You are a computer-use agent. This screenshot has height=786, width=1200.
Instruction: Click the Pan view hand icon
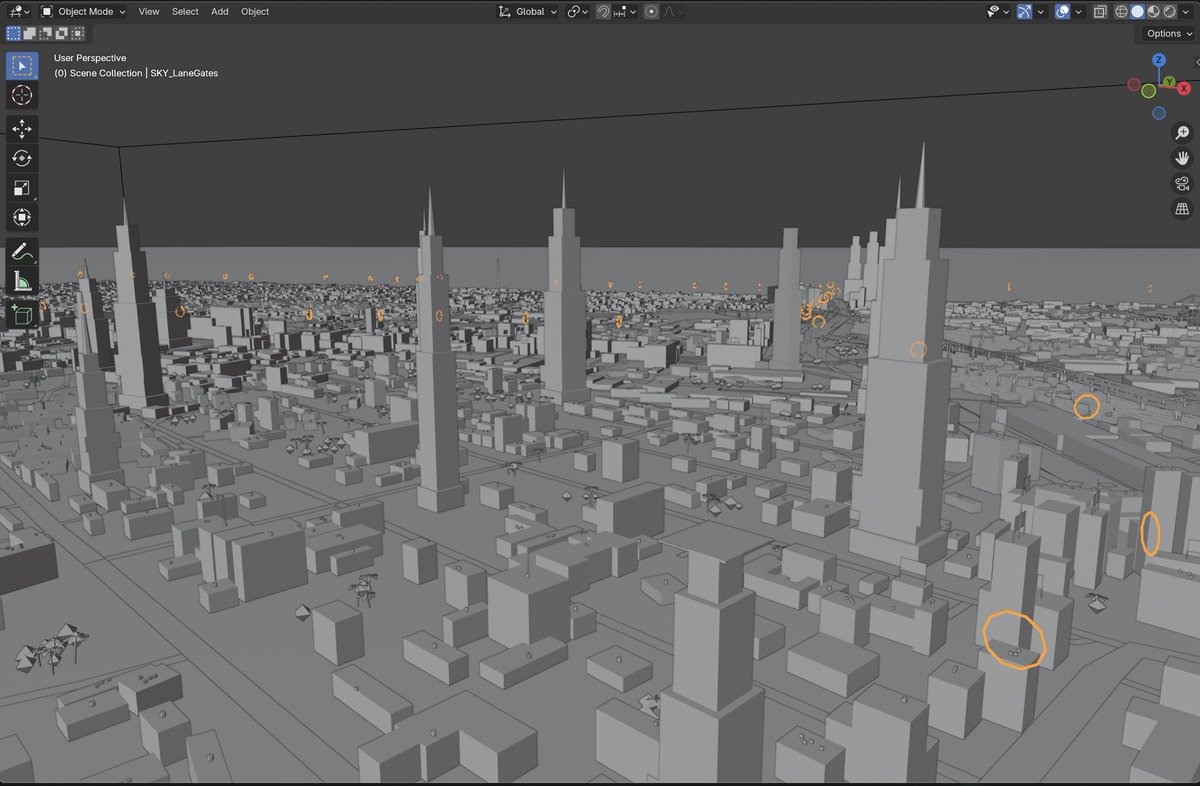[1182, 158]
